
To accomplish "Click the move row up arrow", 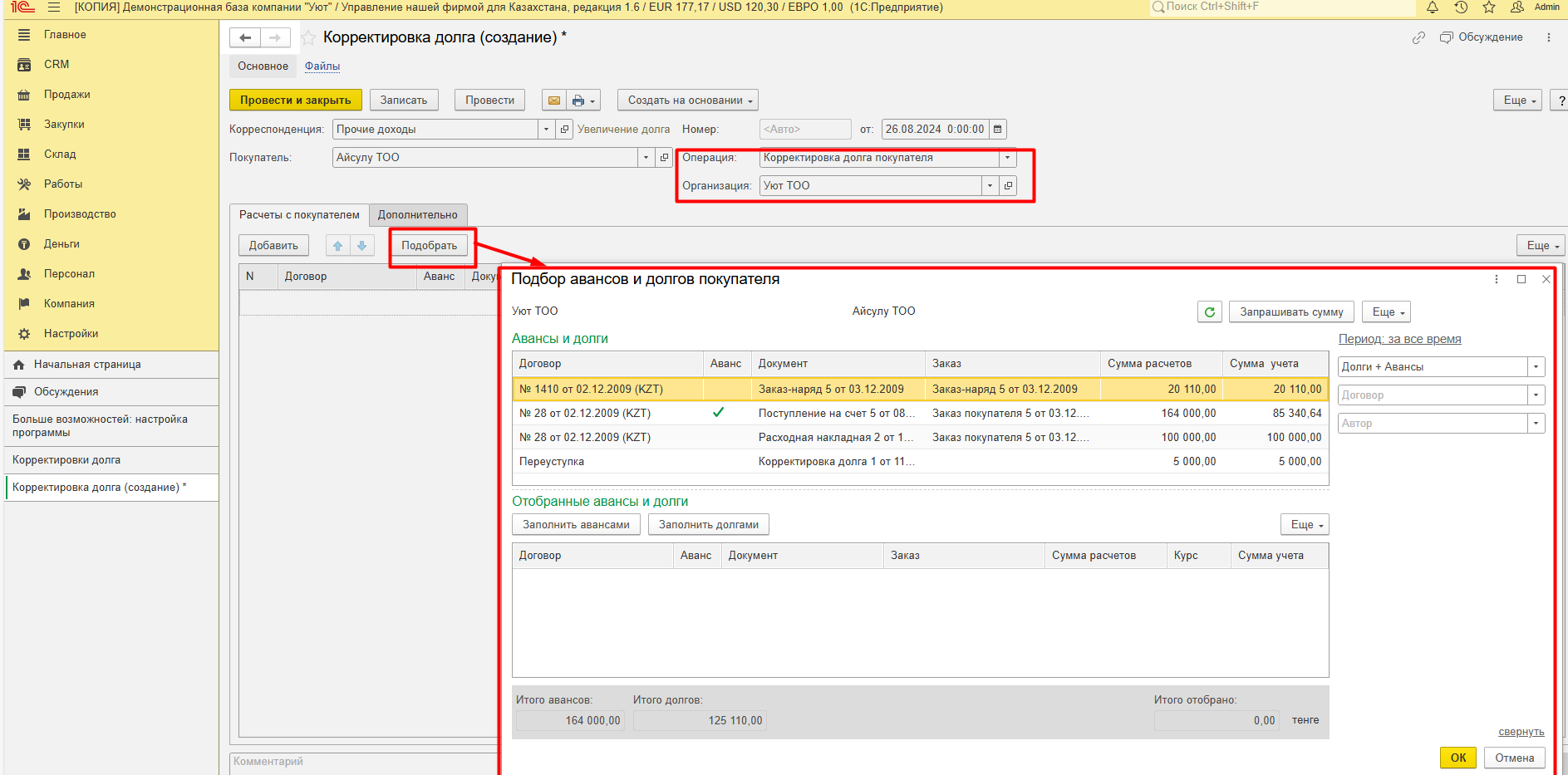I will pyautogui.click(x=337, y=246).
